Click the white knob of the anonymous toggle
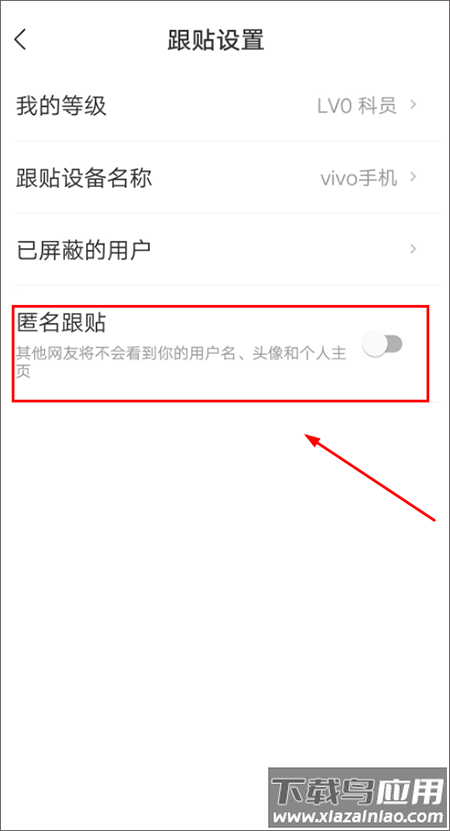The width and height of the screenshot is (450, 831). click(x=374, y=344)
